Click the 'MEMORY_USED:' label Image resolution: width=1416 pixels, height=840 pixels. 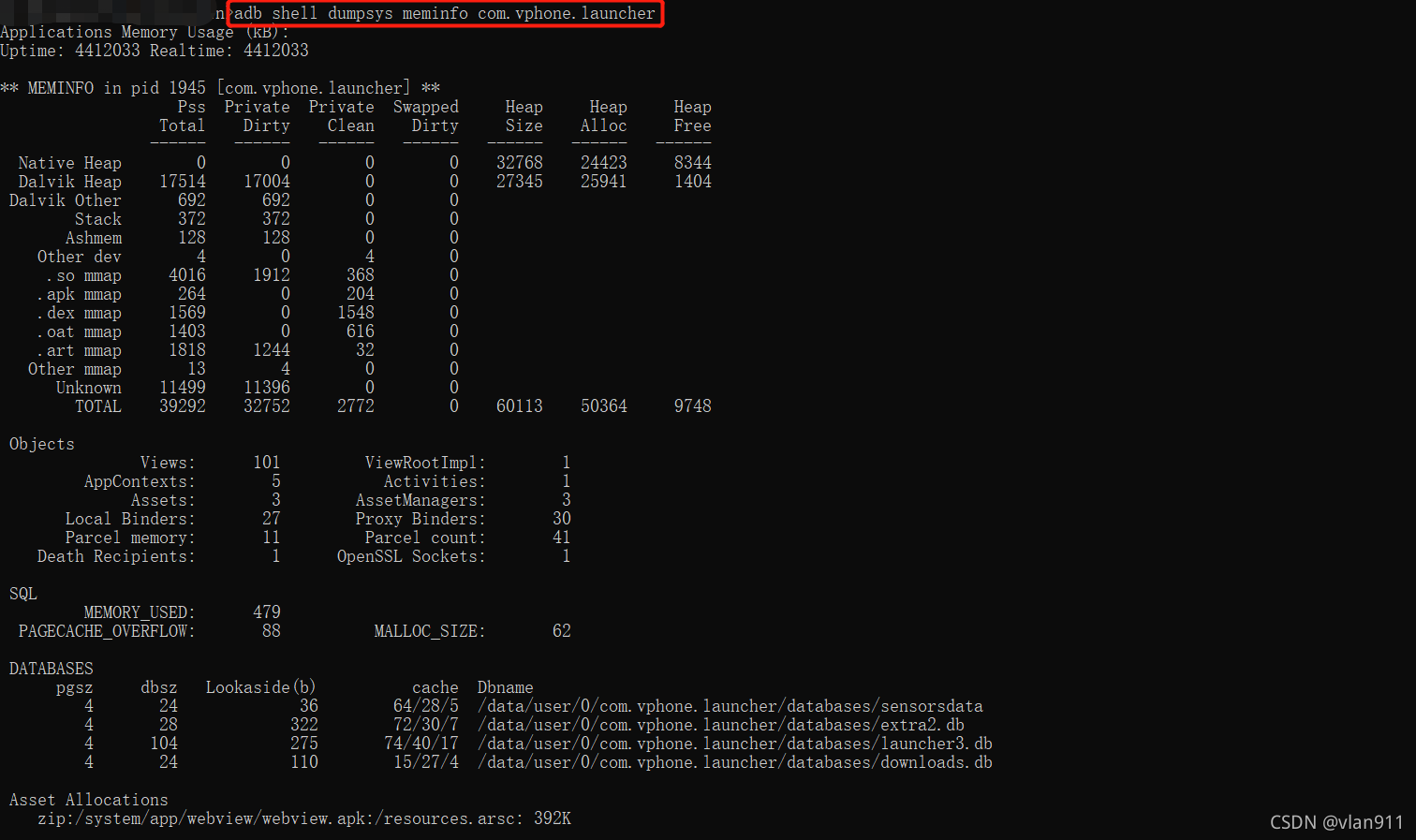pyautogui.click(x=140, y=612)
